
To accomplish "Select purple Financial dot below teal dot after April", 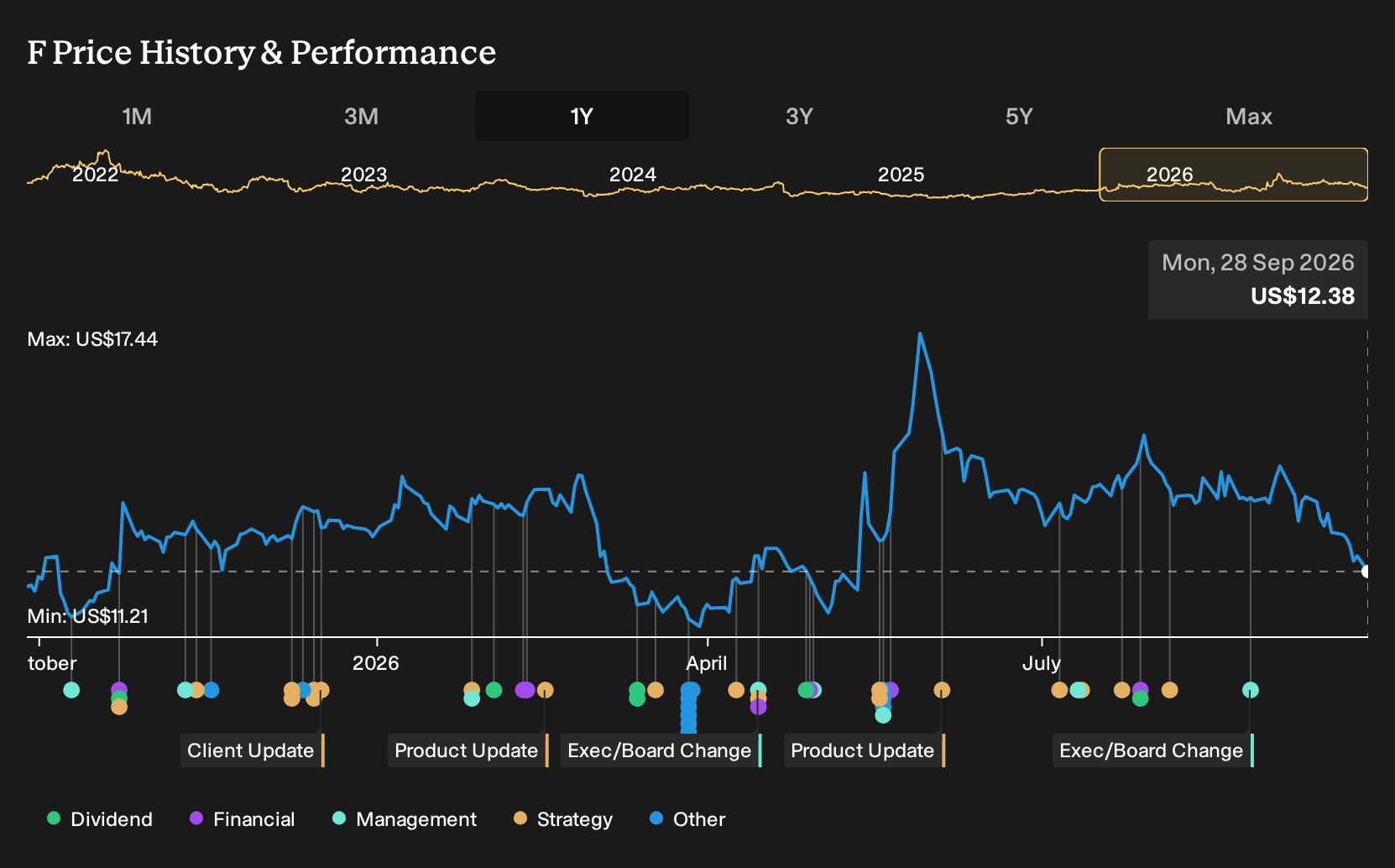I will (758, 707).
